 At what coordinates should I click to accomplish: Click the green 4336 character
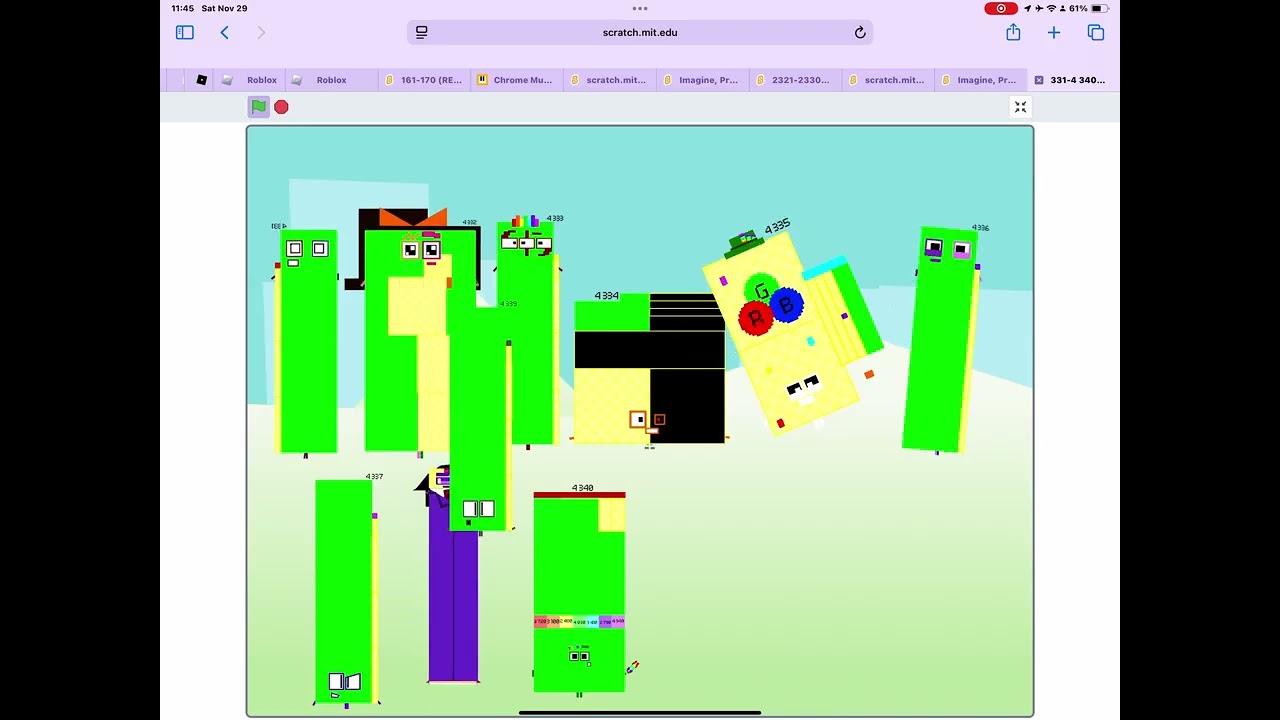tap(941, 340)
